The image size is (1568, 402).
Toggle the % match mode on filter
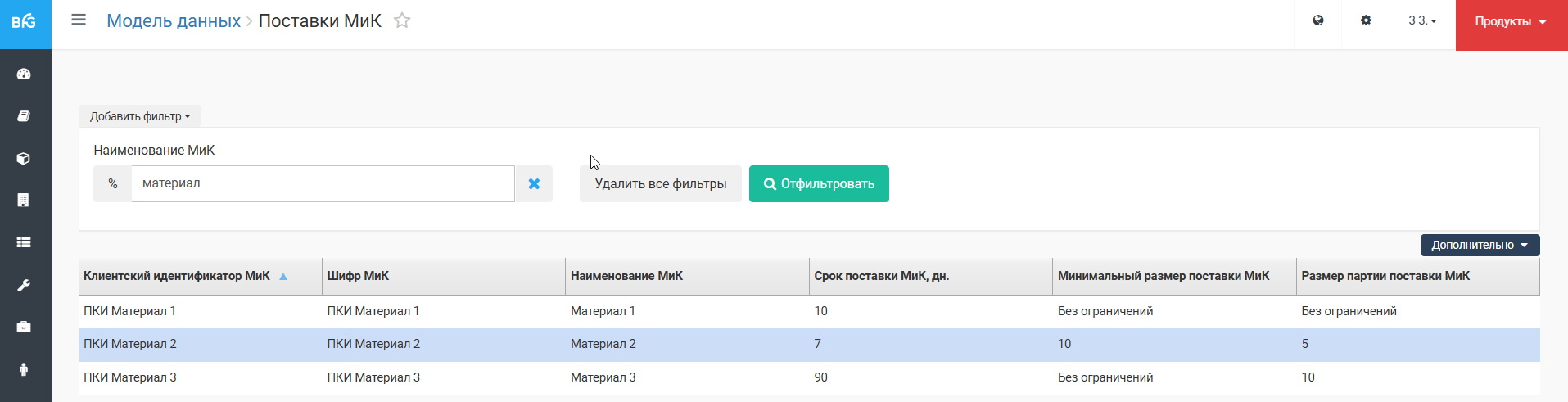pyautogui.click(x=113, y=184)
